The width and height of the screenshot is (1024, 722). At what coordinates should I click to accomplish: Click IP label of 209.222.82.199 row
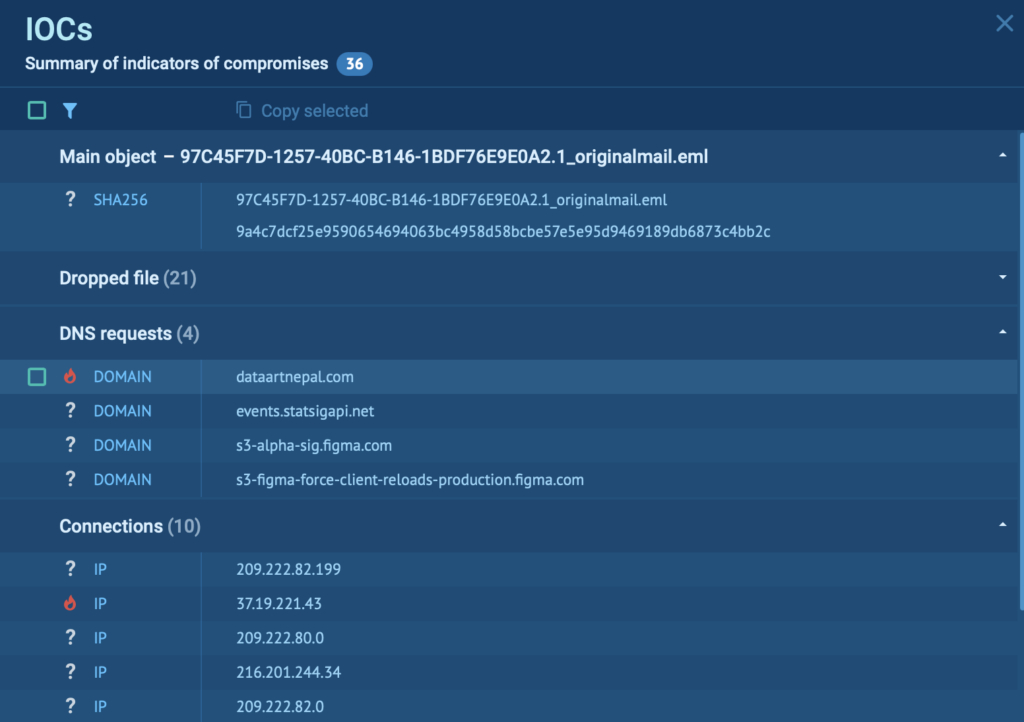(100, 569)
